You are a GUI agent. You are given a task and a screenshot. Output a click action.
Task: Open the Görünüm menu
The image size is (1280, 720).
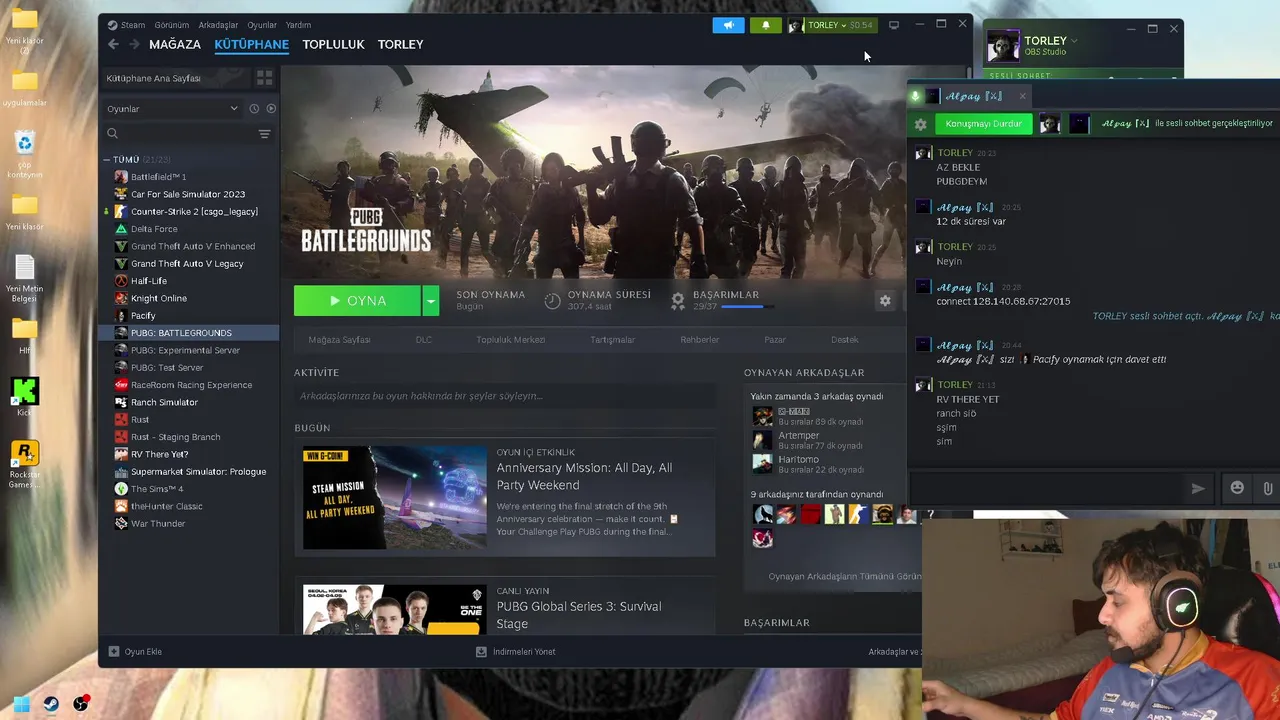[x=172, y=25]
